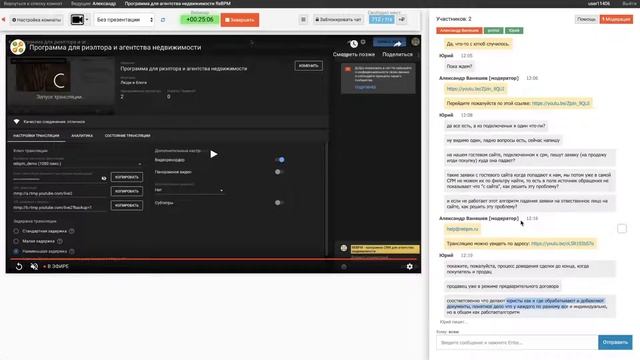Click the YouTube channel logo avatar
Viewport: 640px width, 360px height.
(18, 47)
